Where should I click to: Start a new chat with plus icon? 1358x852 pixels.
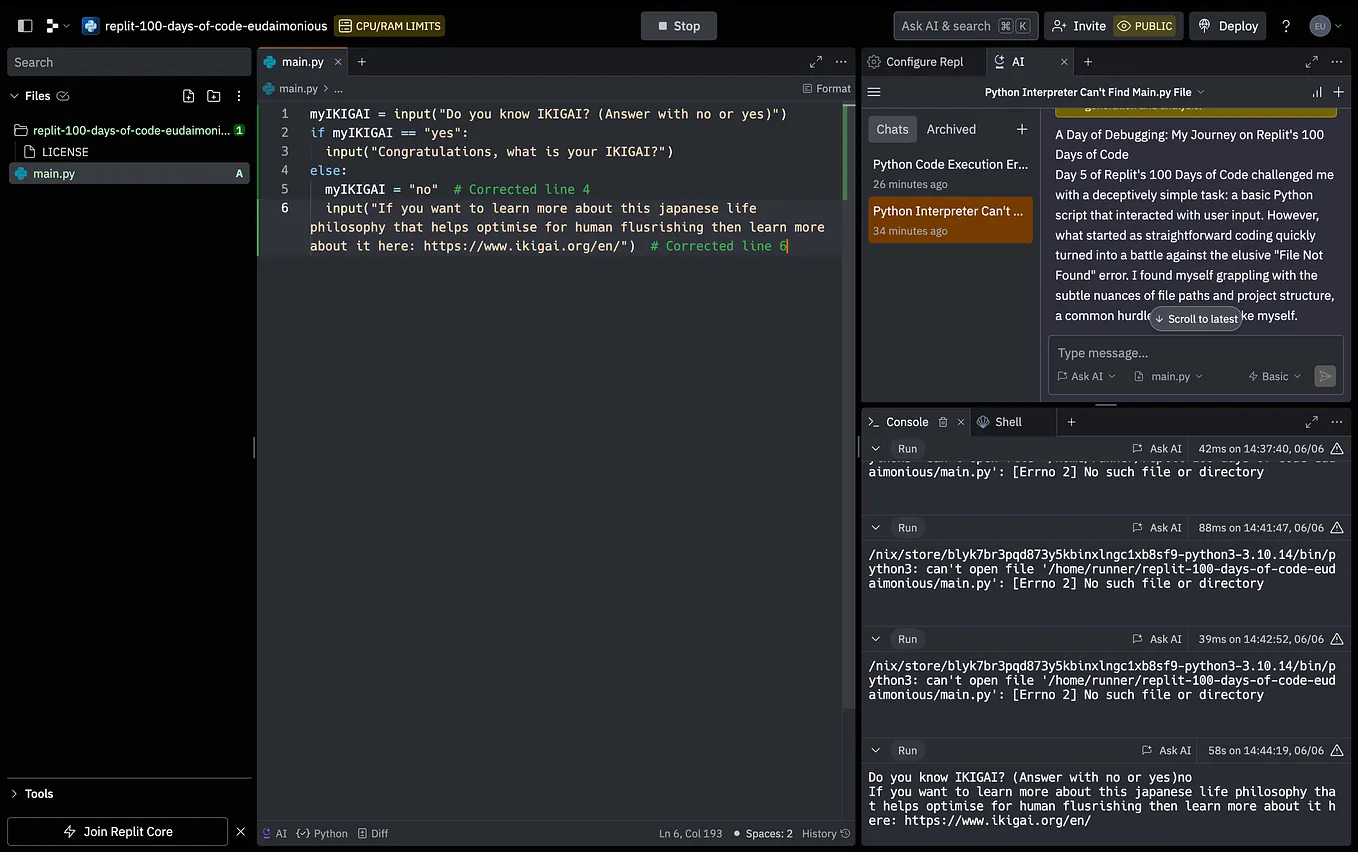pyautogui.click(x=1022, y=129)
